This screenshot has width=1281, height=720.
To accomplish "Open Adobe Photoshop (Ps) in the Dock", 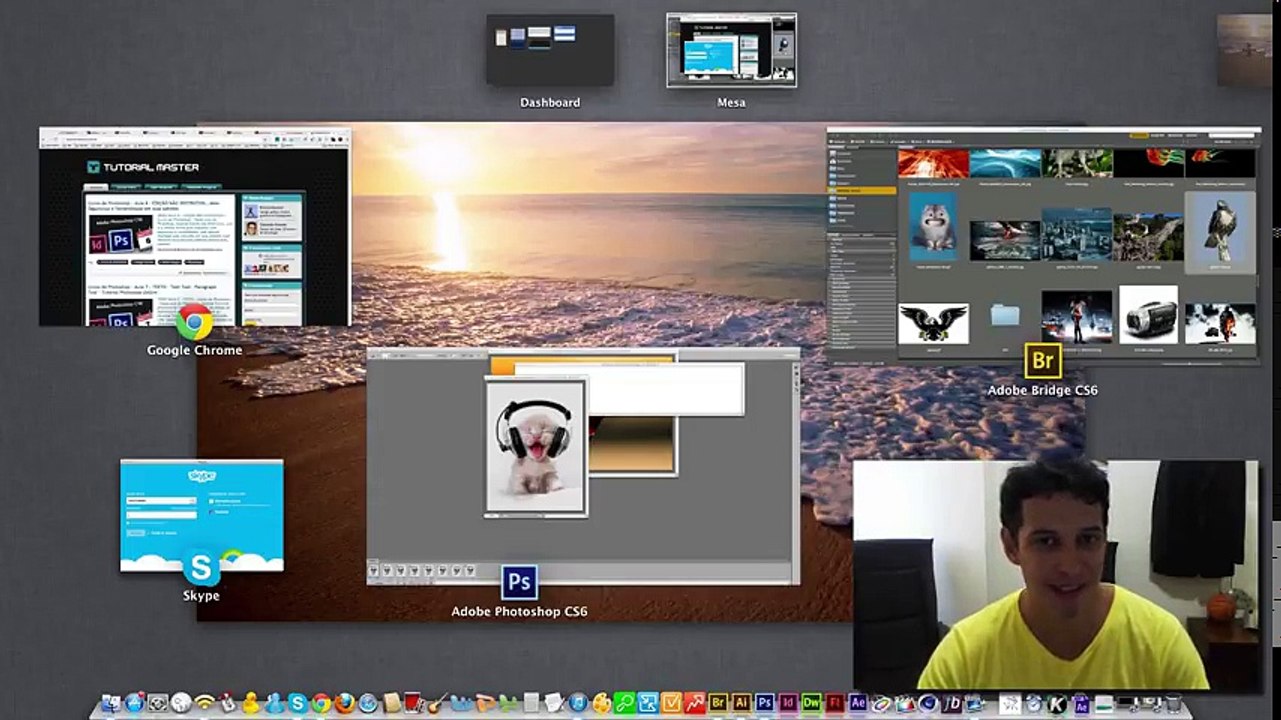I will click(765, 703).
